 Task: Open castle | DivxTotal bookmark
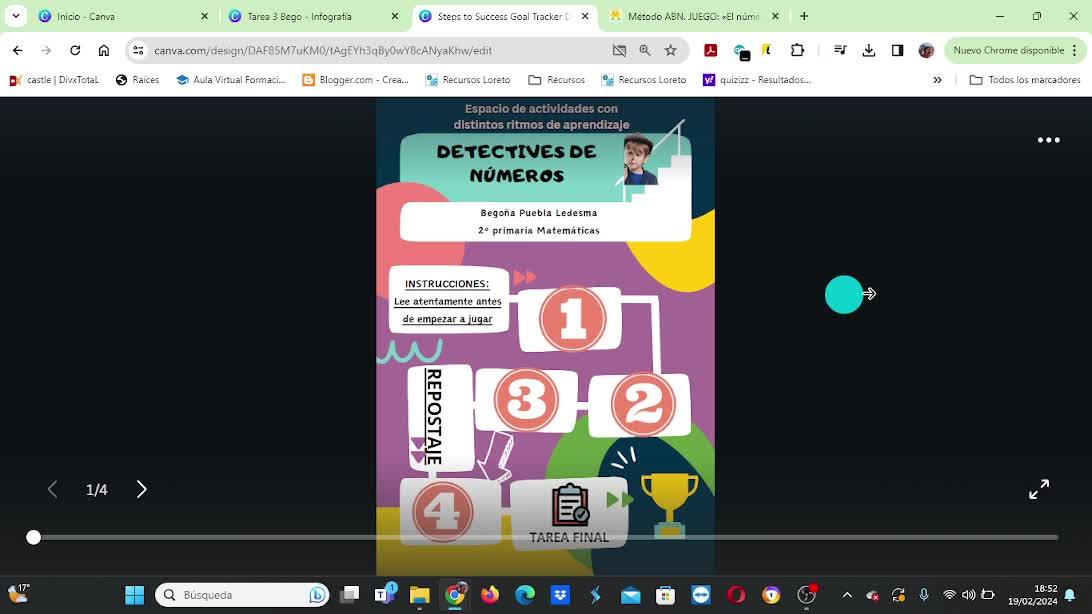click(54, 80)
